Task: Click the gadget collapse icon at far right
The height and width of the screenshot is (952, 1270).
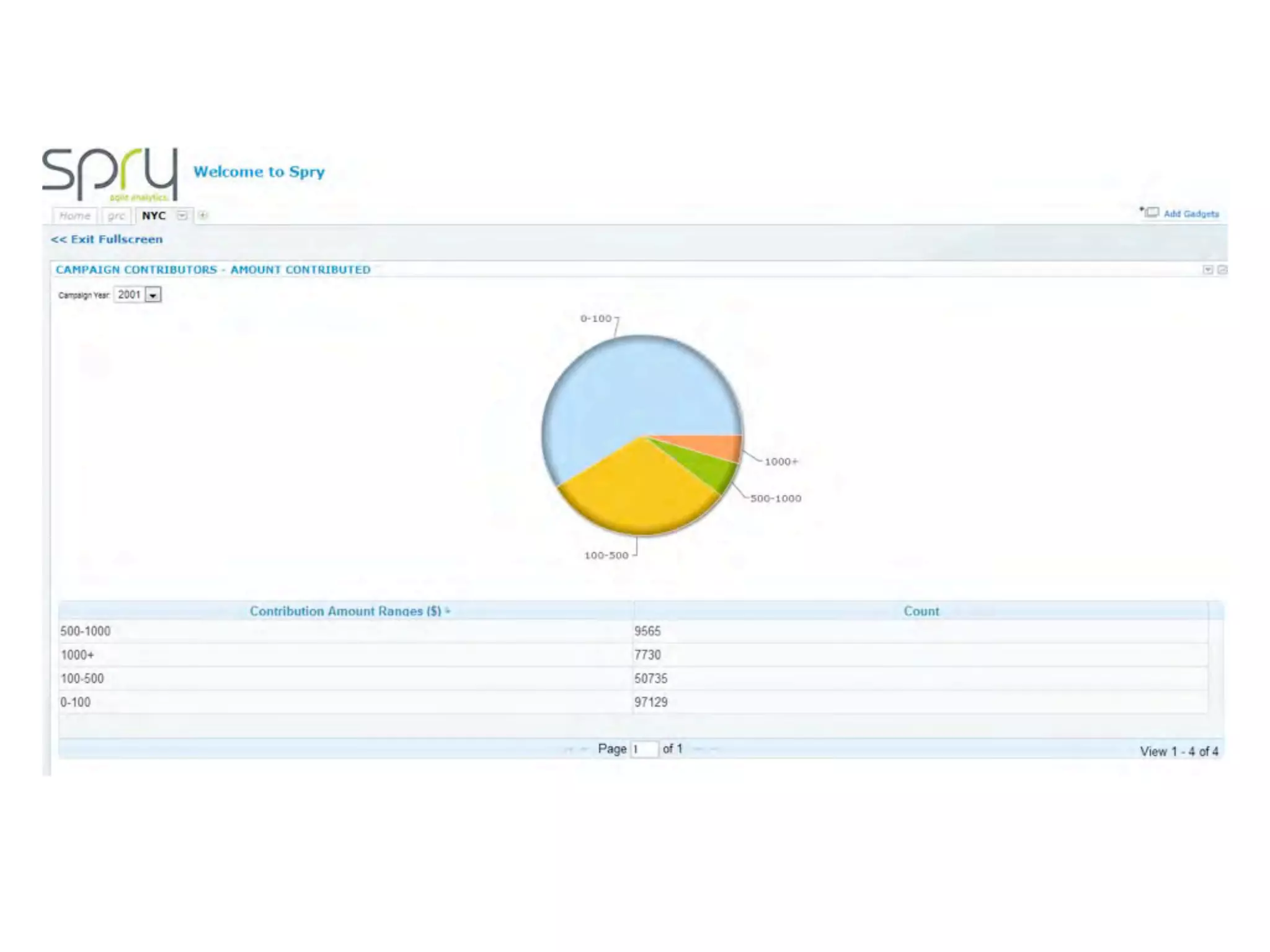Action: pos(1222,270)
